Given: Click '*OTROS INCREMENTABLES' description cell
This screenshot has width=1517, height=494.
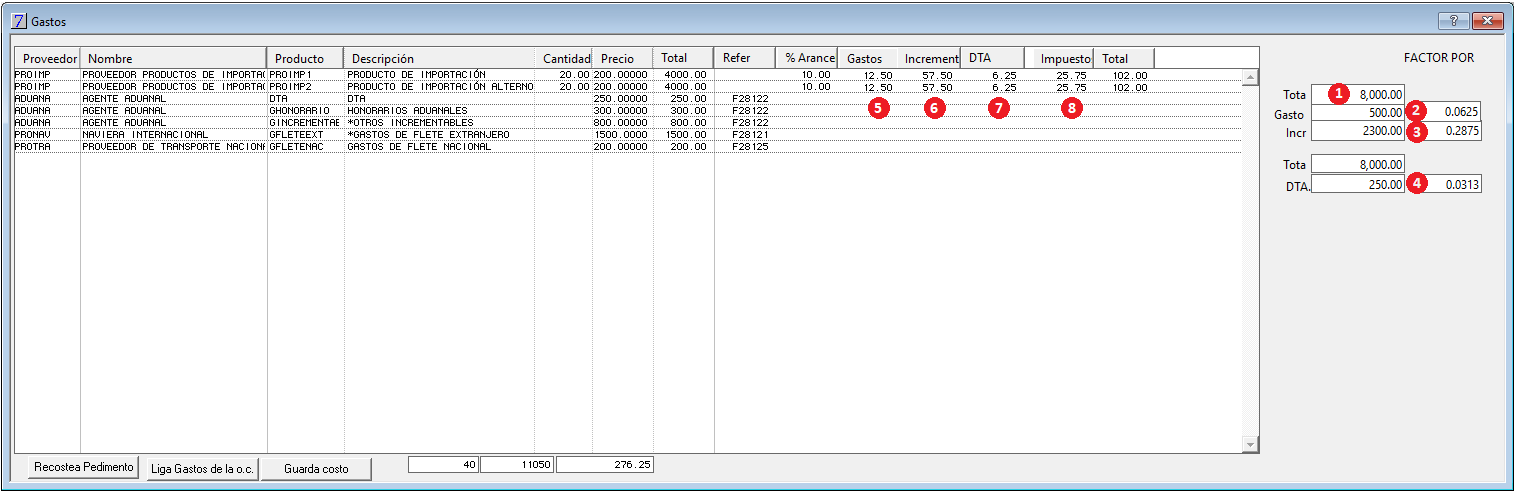Looking at the screenshot, I should (440, 123).
